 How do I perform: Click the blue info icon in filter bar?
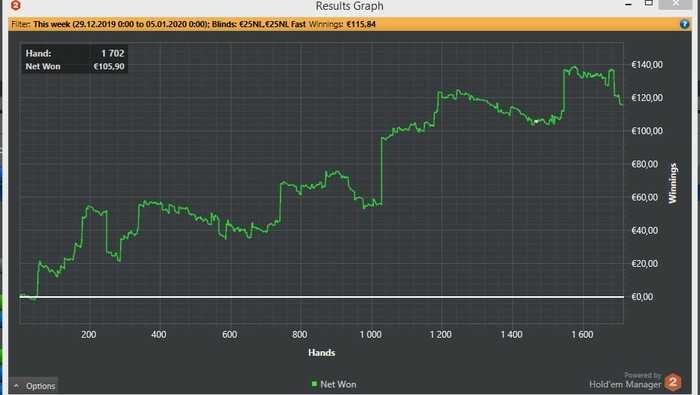point(684,24)
